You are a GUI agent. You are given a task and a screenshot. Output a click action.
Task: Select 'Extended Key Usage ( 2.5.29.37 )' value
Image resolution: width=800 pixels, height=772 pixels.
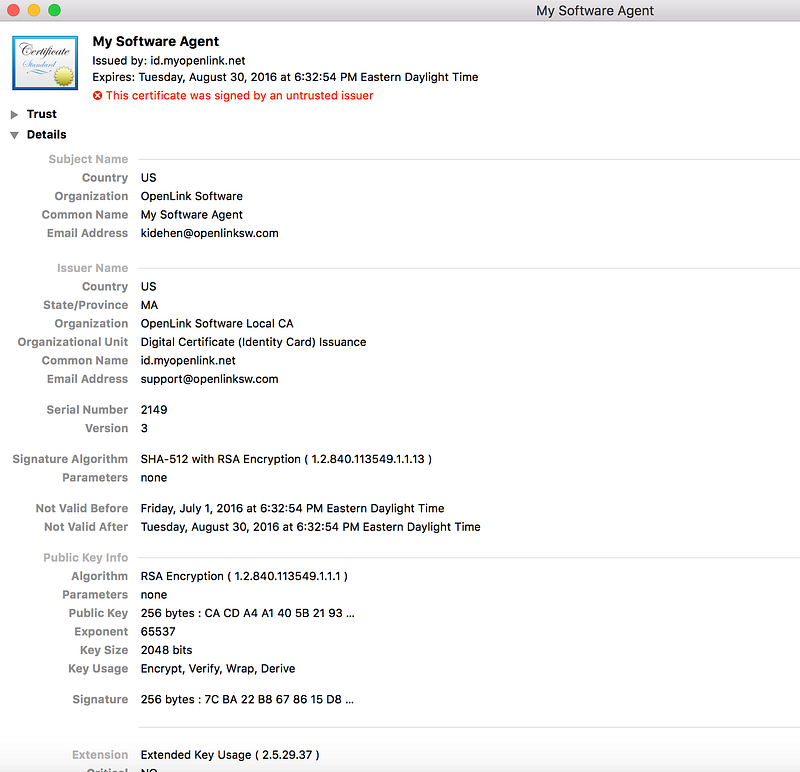coord(230,755)
